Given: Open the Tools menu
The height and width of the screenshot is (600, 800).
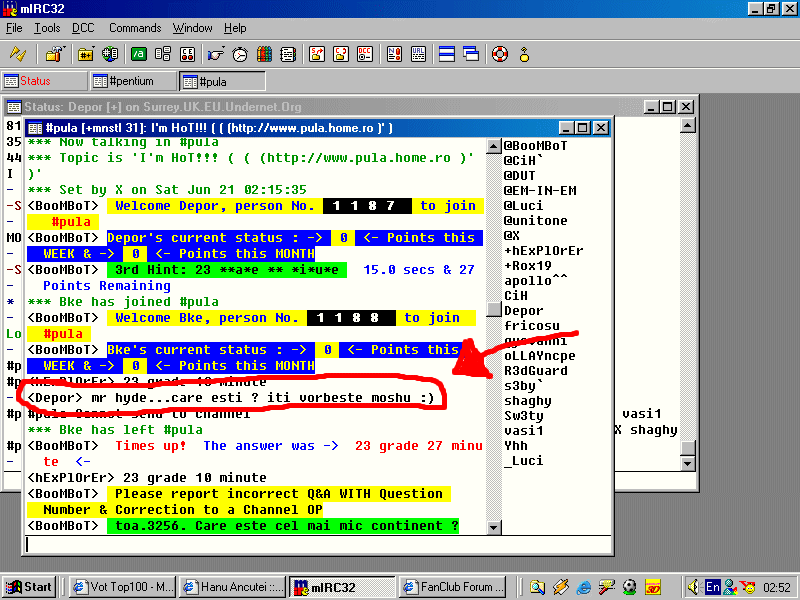Looking at the screenshot, I should [x=47, y=28].
